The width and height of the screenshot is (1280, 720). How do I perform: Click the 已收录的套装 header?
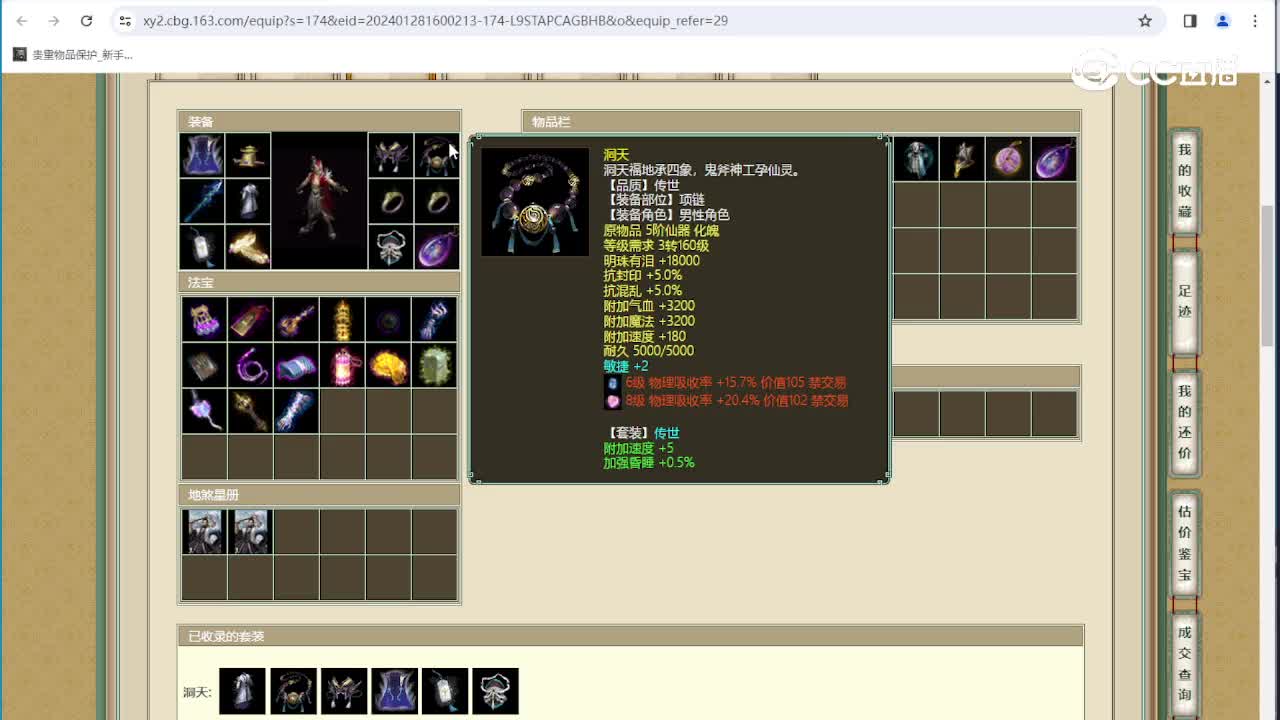(630, 636)
